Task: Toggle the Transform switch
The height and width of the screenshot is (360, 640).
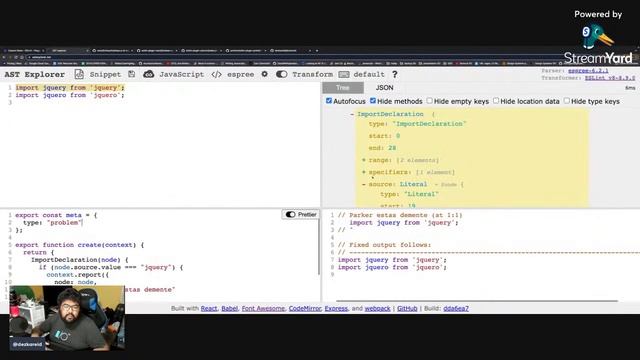Action: 282,74
